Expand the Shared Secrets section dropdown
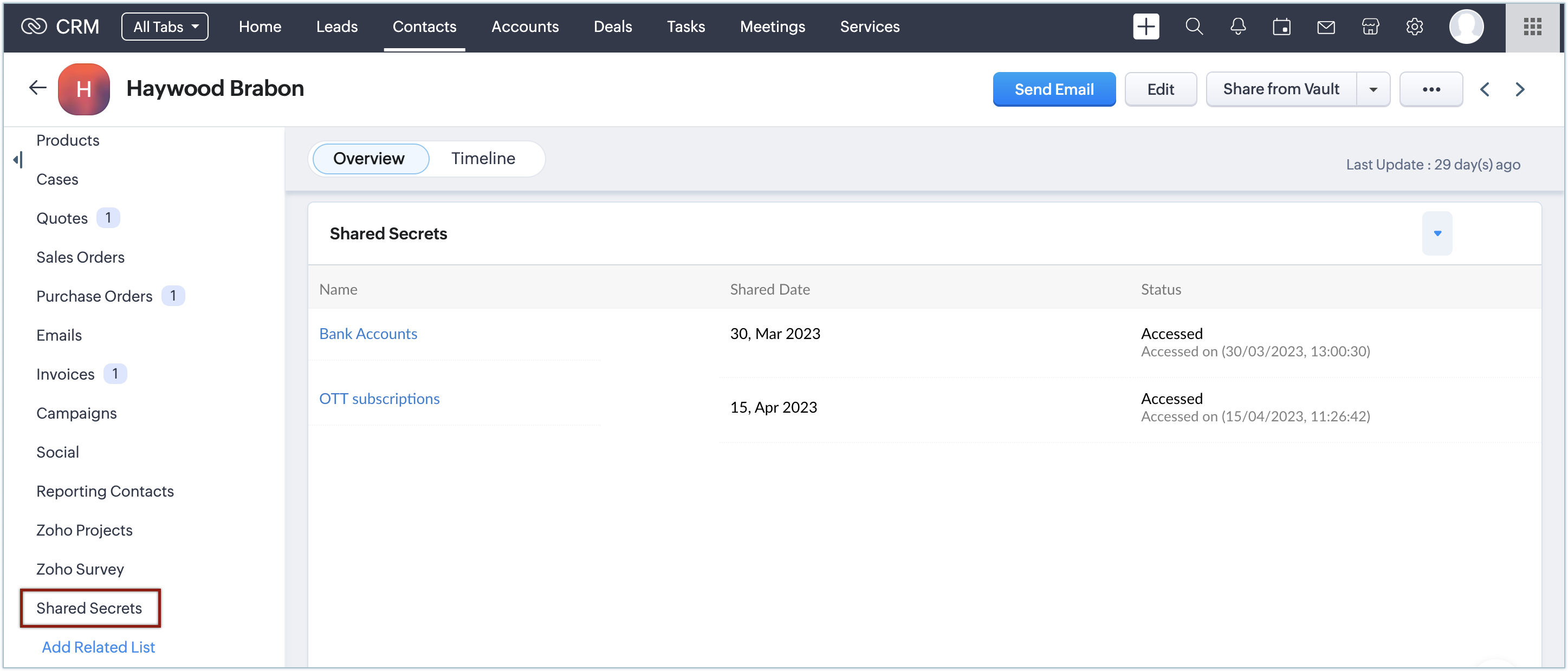 tap(1437, 233)
